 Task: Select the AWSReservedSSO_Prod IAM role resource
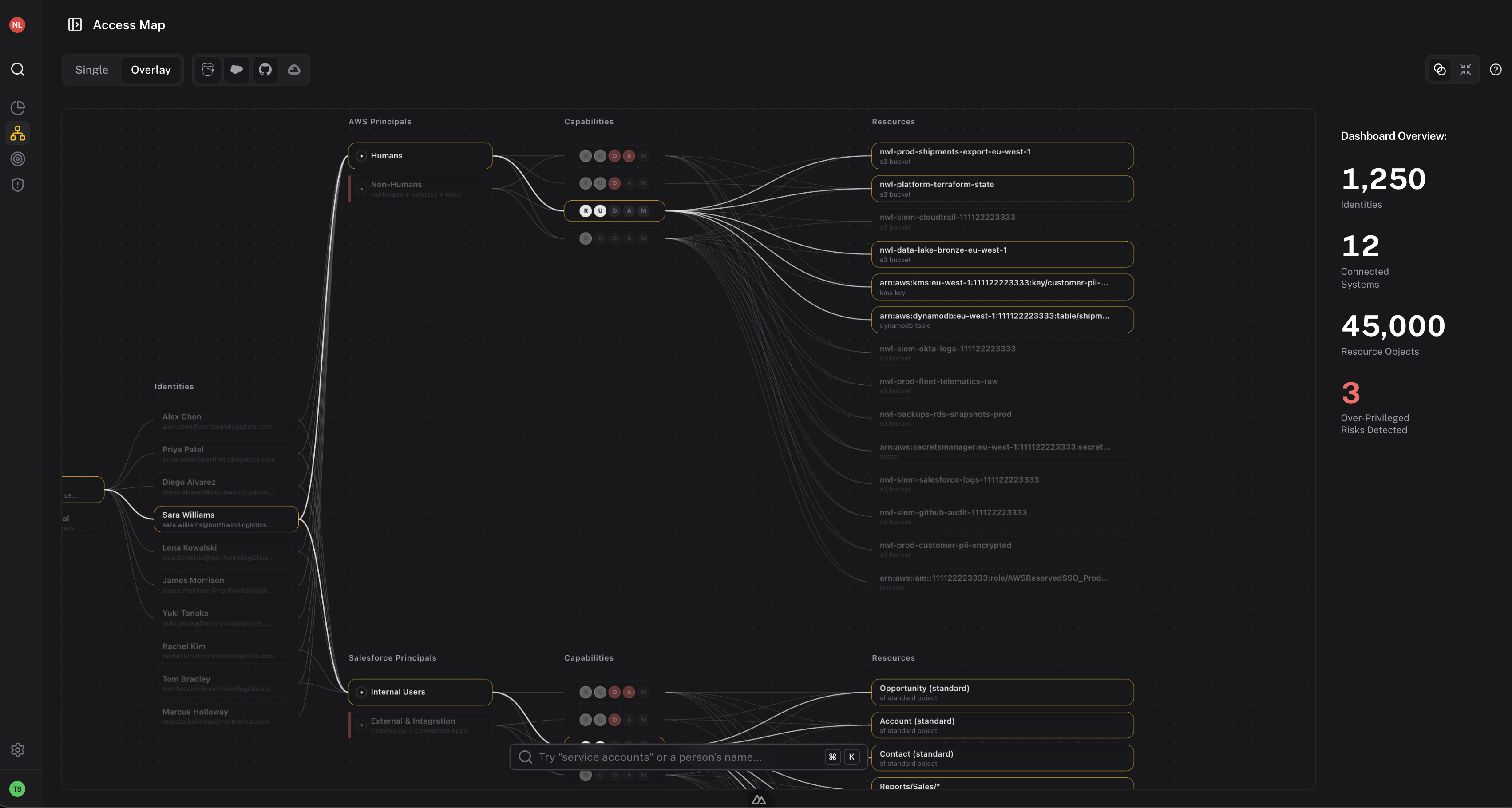[x=1002, y=582]
